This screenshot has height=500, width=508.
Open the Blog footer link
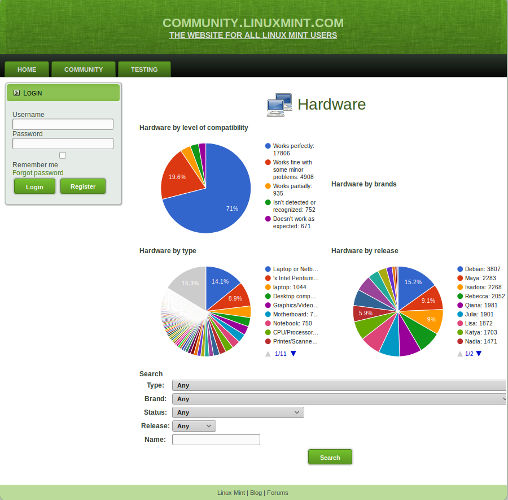click(256, 493)
